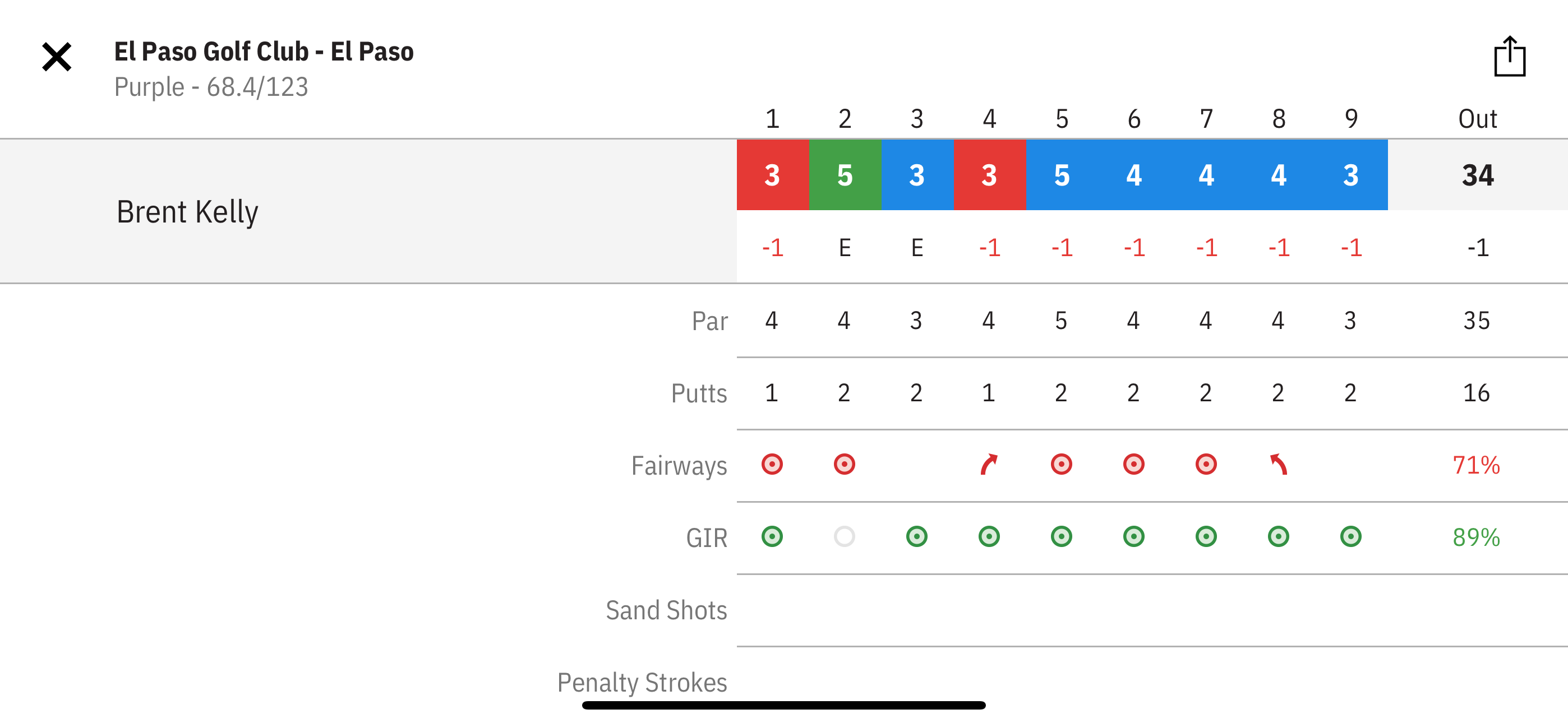Select the green bogey score on hole 2

pyautogui.click(x=845, y=175)
